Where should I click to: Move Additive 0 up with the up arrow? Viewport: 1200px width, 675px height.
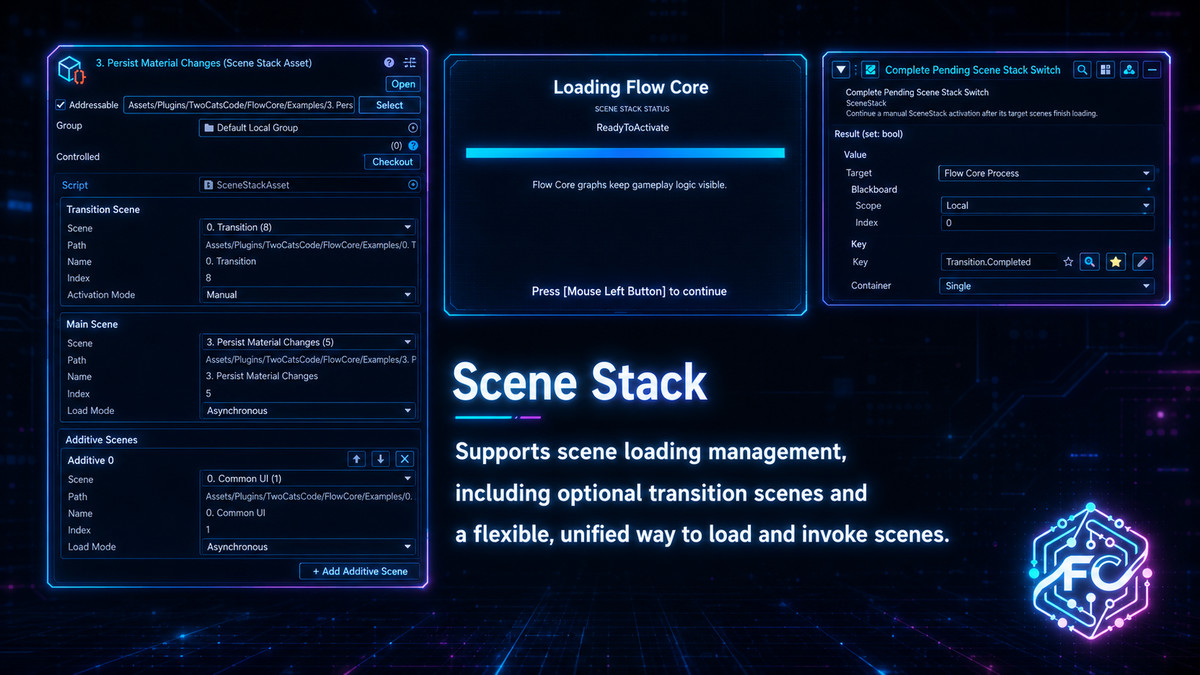357,459
